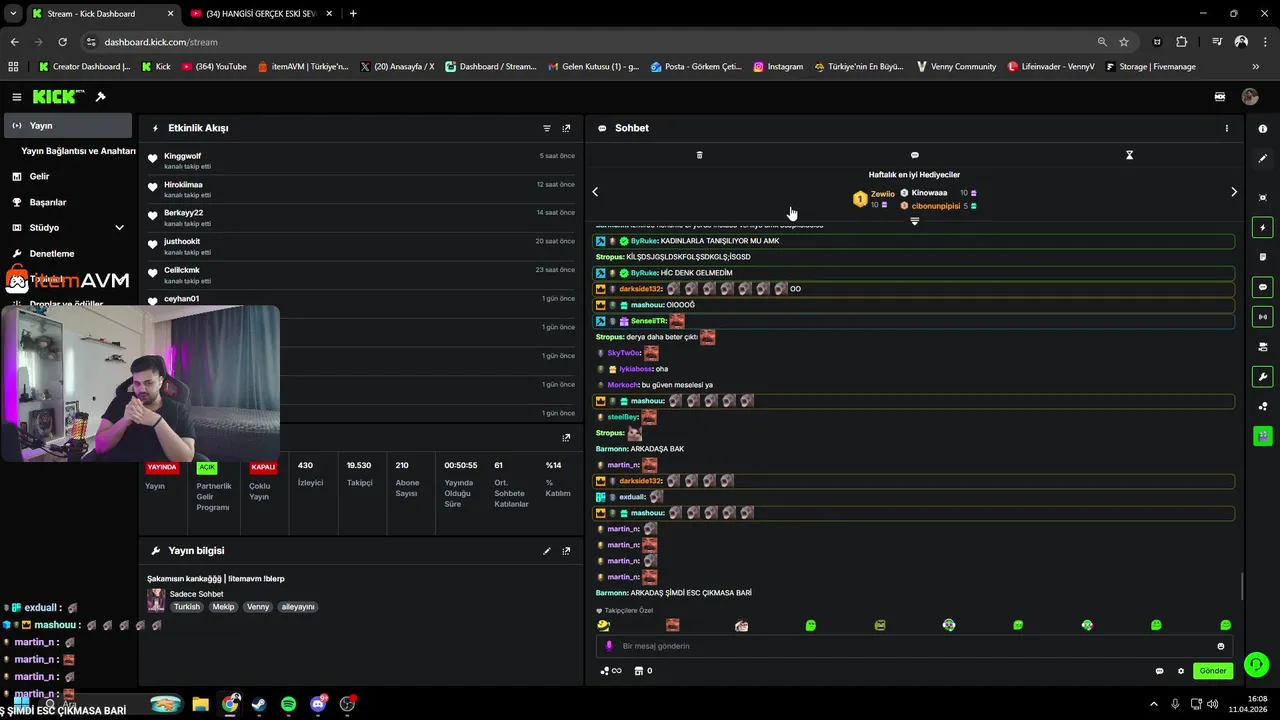The image size is (1280, 720).
Task: Click the layout icon left of the profile avatar
Action: pos(1220,97)
